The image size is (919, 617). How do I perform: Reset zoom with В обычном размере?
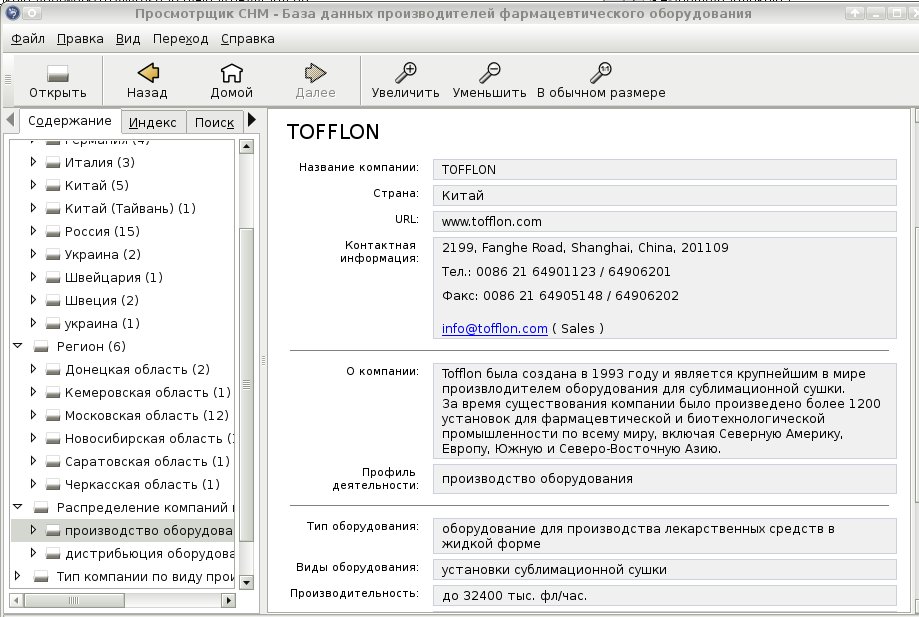601,73
